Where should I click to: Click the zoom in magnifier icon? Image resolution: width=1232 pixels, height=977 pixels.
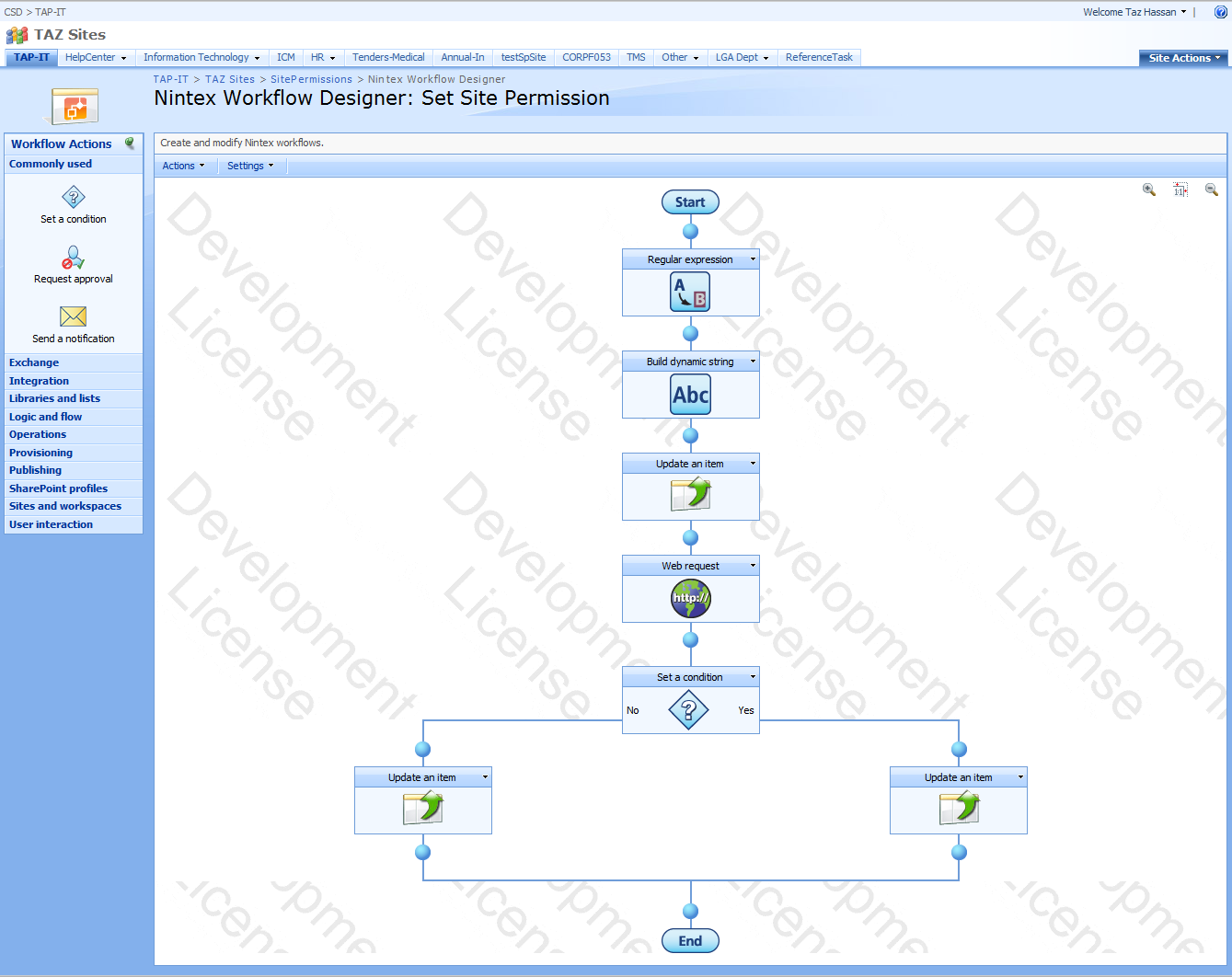pyautogui.click(x=1149, y=190)
